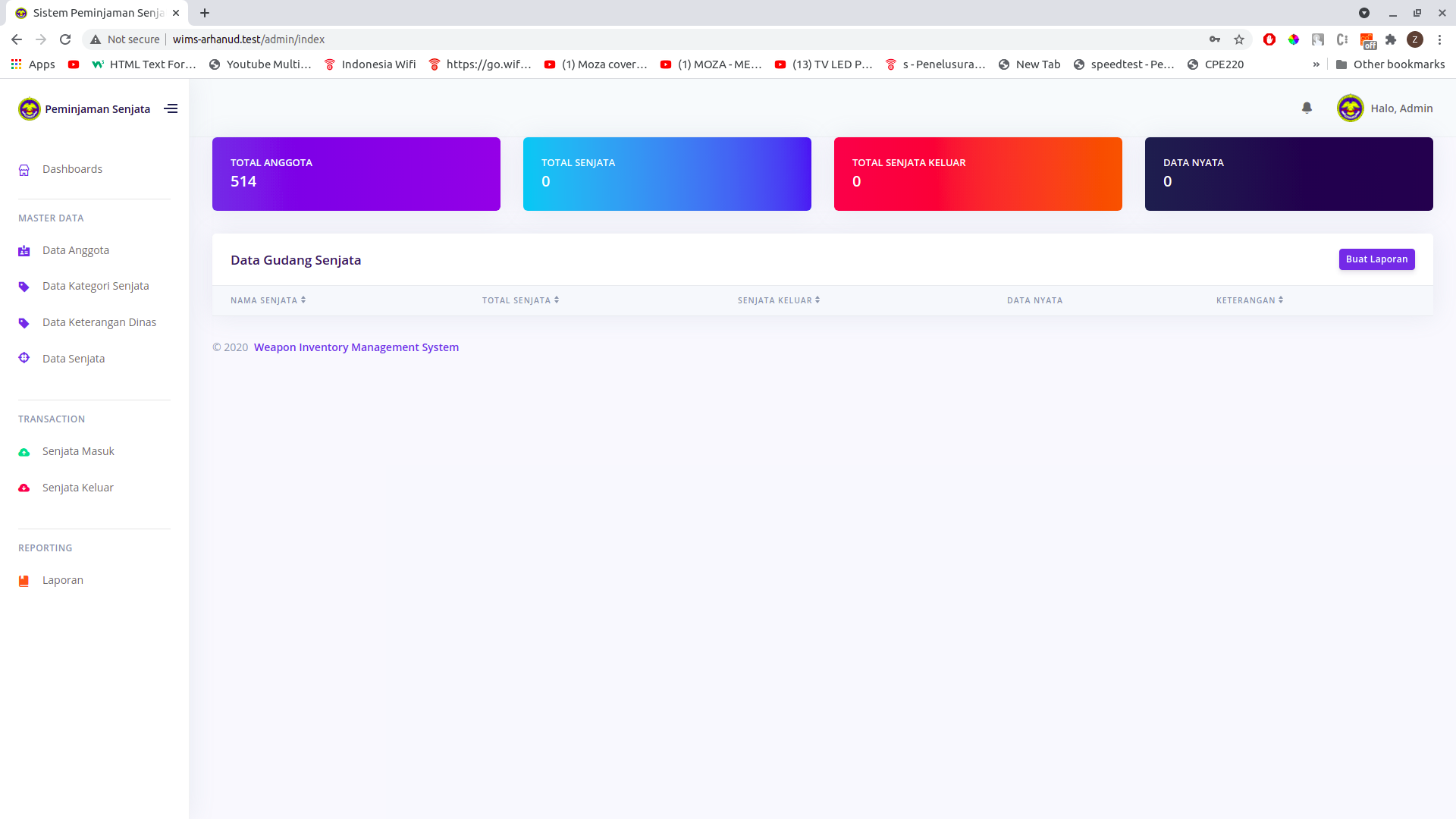Click the Total Senjata blue card
Screen dimensions: 1456x819
click(x=667, y=174)
